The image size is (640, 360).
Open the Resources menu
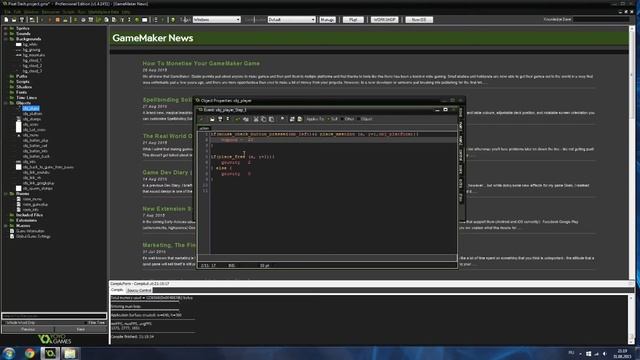pyautogui.click(x=51, y=12)
